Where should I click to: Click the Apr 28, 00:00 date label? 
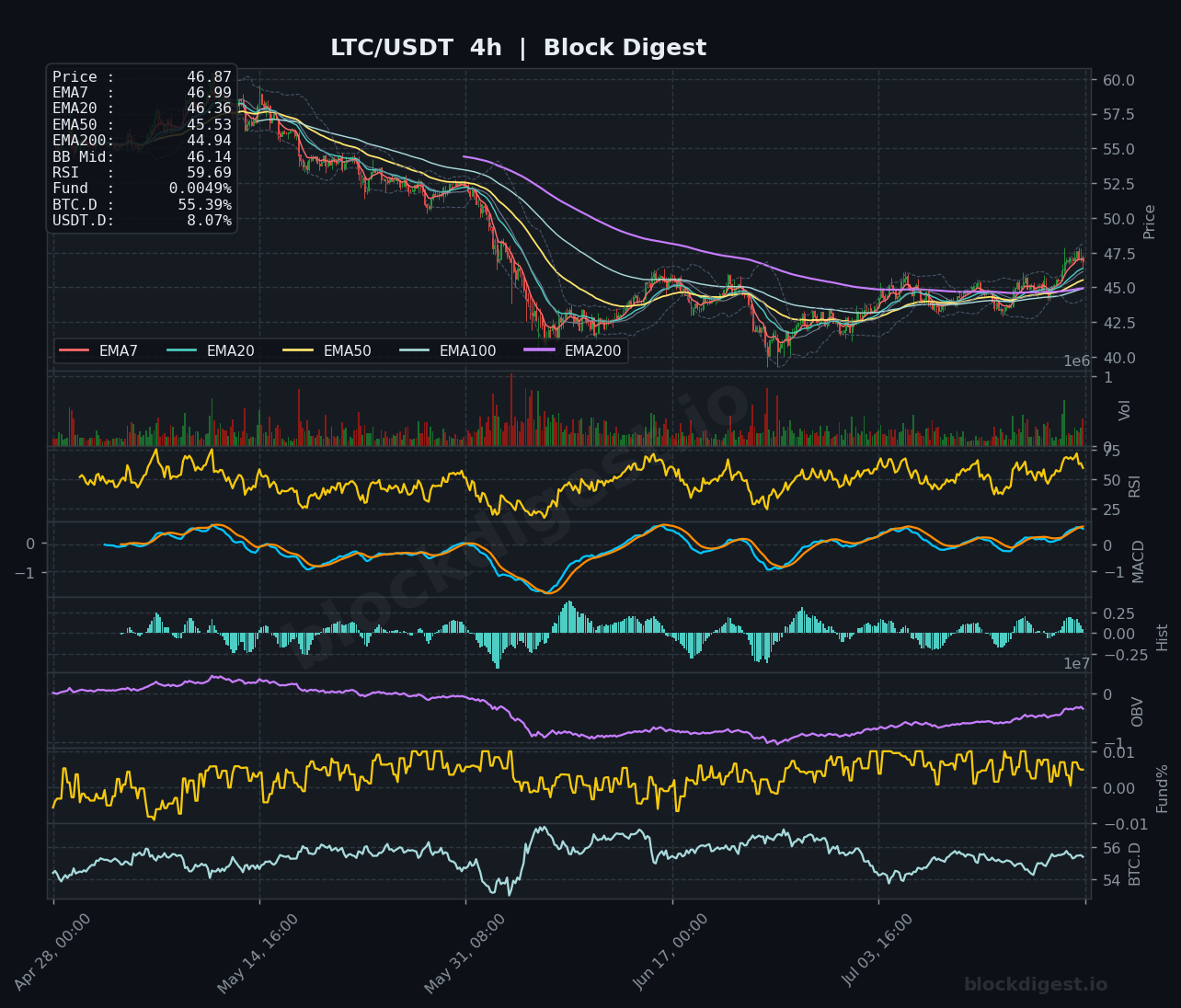tap(53, 953)
